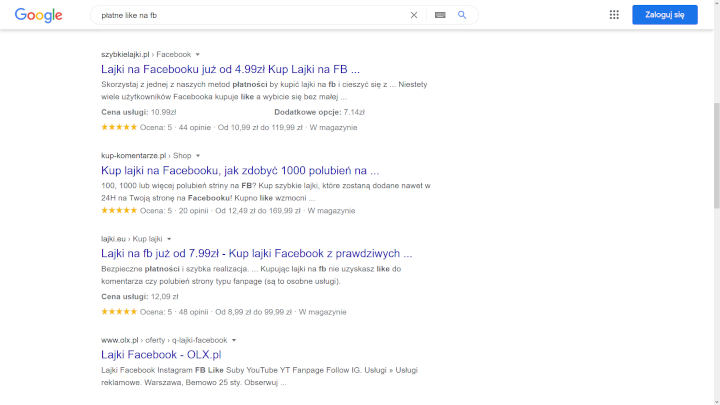Image resolution: width=720 pixels, height=405 pixels.
Task: Expand the arrow next to szybkielajki.pl › Facebook
Action: (198, 54)
